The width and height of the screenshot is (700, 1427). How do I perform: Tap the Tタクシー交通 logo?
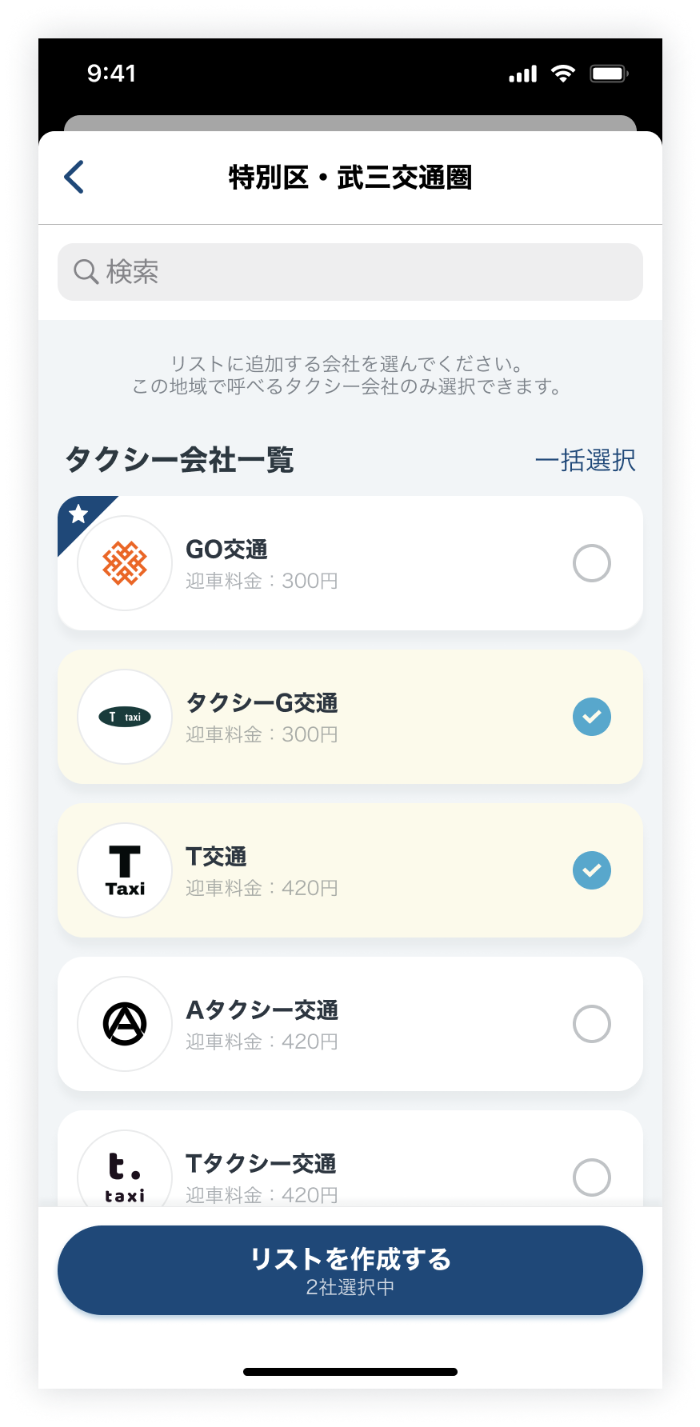pos(125,1175)
